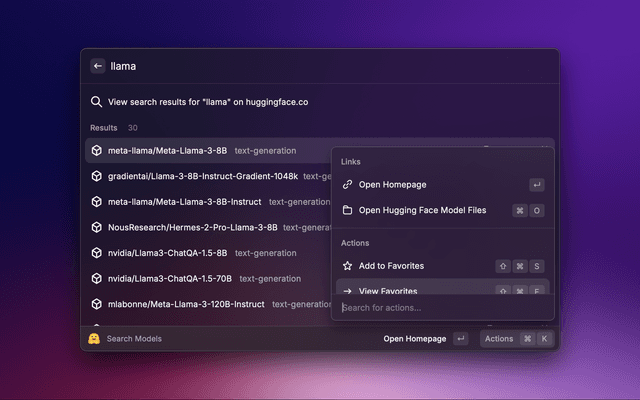Click the back arrow button

pos(98,66)
